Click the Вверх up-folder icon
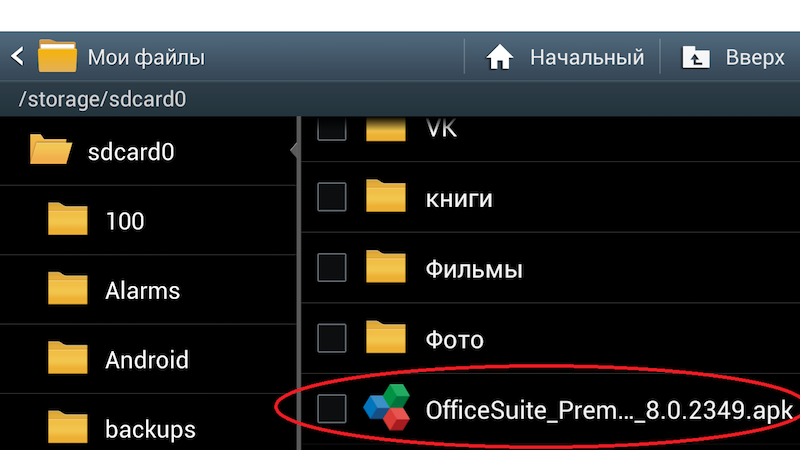 696,57
